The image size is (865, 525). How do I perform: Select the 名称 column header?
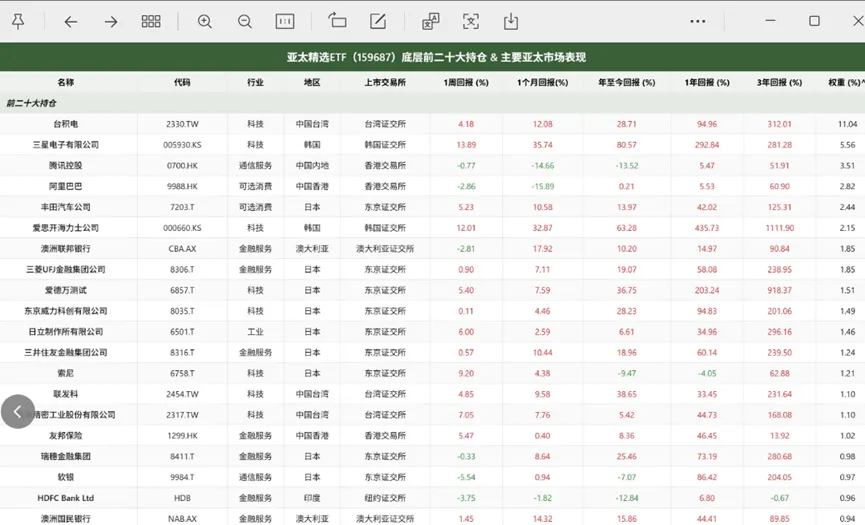pos(66,82)
